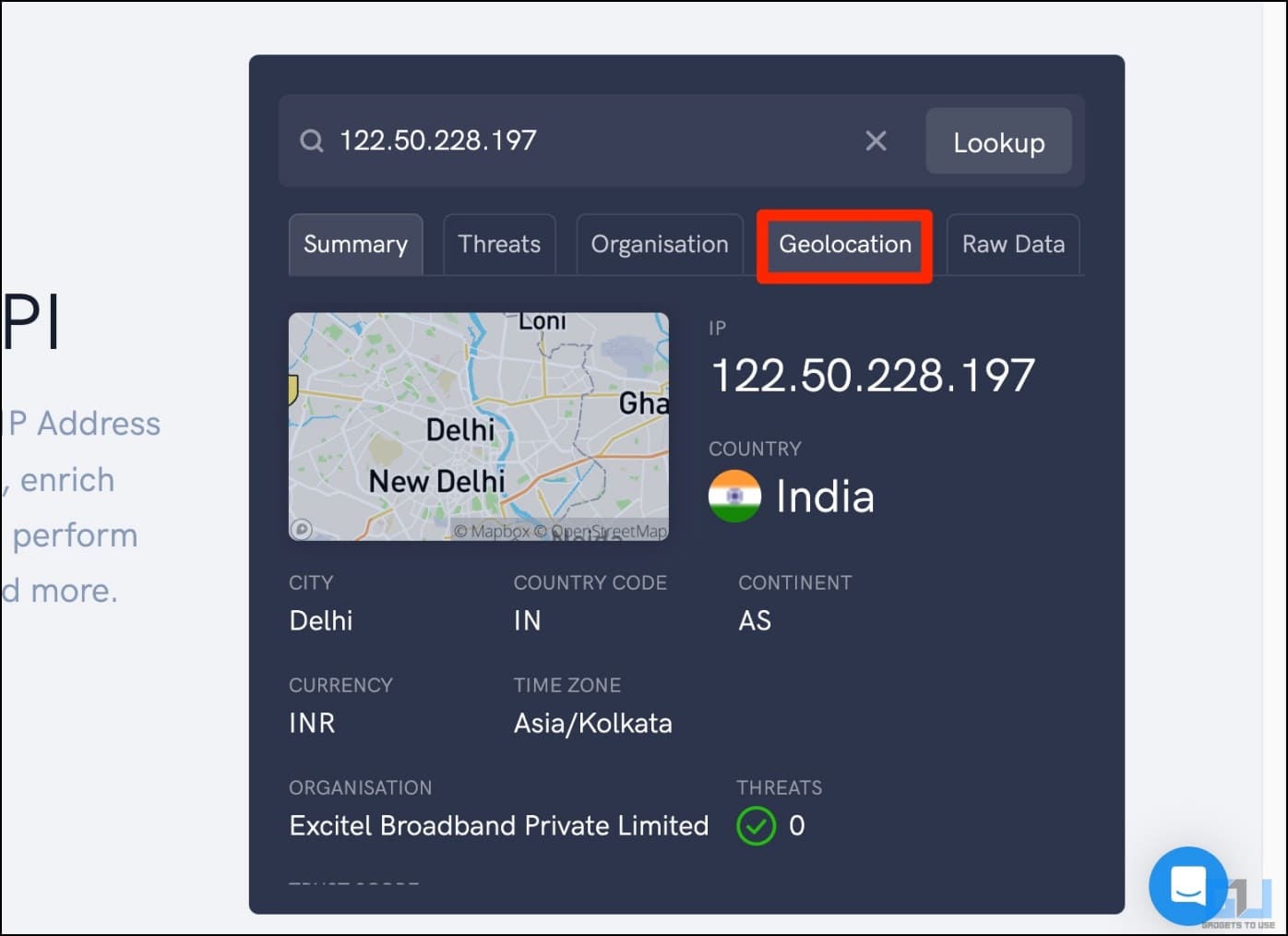This screenshot has width=1288, height=936.
Task: Click the green threats checkmark icon
Action: [x=756, y=826]
